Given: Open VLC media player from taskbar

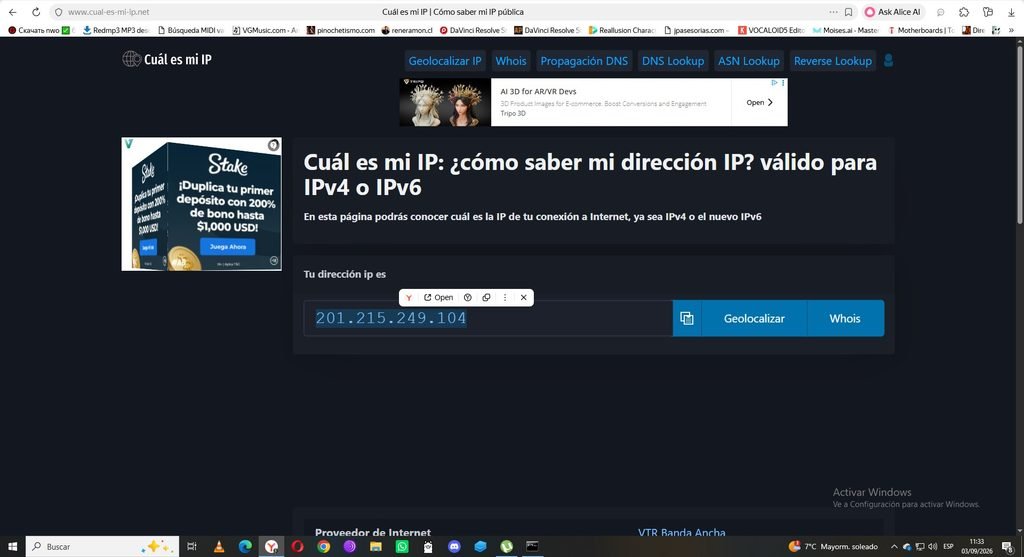Looking at the screenshot, I should coord(219,547).
